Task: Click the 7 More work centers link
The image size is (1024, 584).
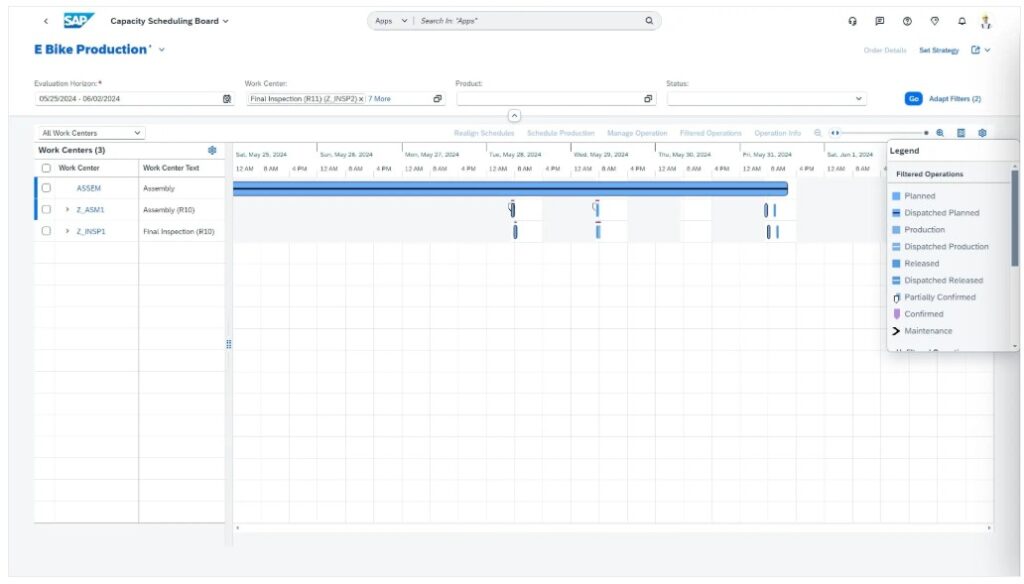Action: click(379, 99)
